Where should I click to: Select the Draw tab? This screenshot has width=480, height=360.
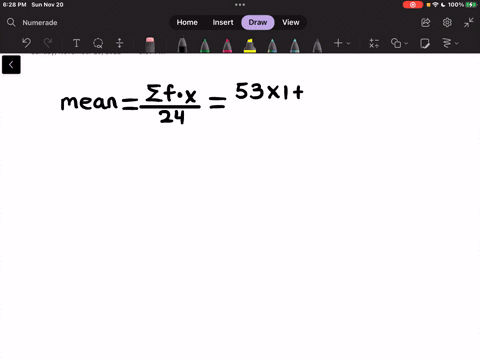coord(258,22)
